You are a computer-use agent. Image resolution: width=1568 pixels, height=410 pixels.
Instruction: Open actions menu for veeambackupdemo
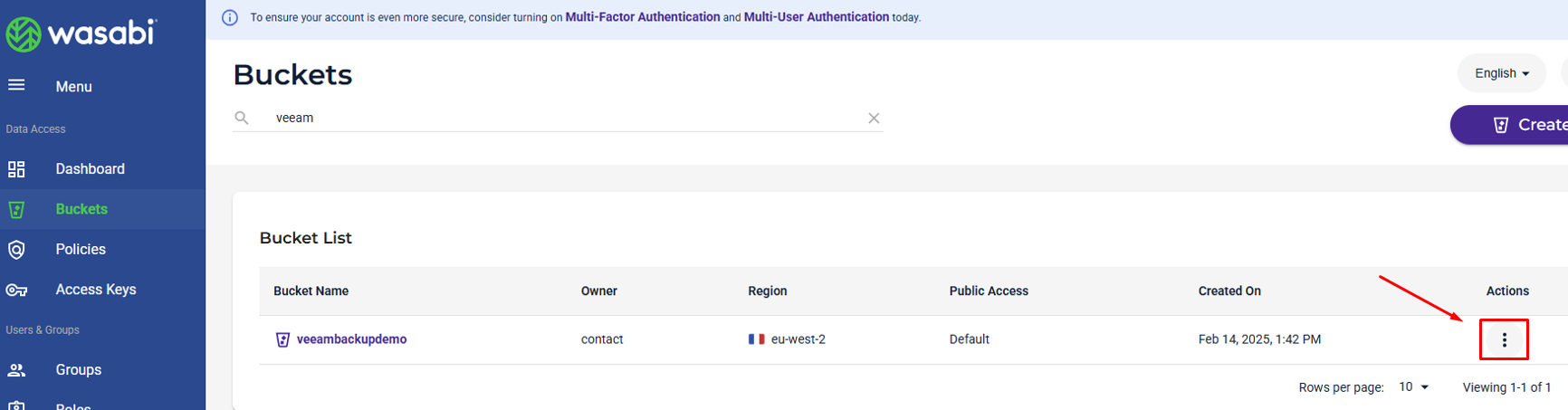click(1505, 340)
